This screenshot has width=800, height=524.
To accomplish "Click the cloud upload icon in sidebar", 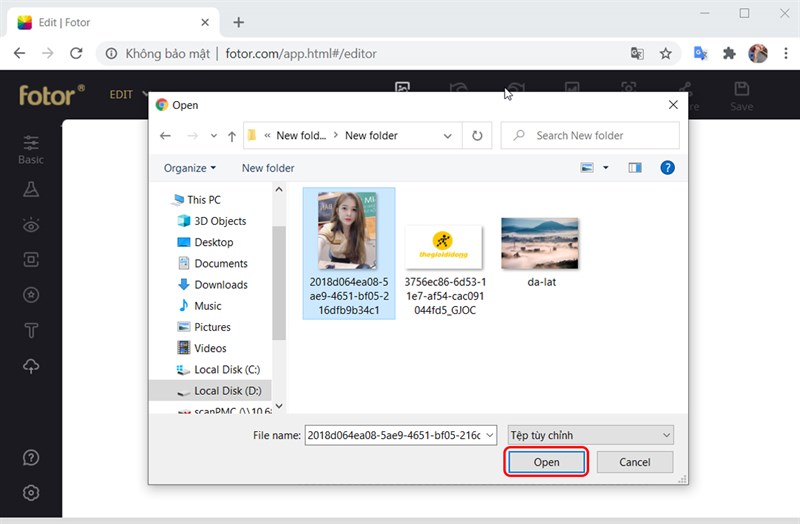I will 31,366.
